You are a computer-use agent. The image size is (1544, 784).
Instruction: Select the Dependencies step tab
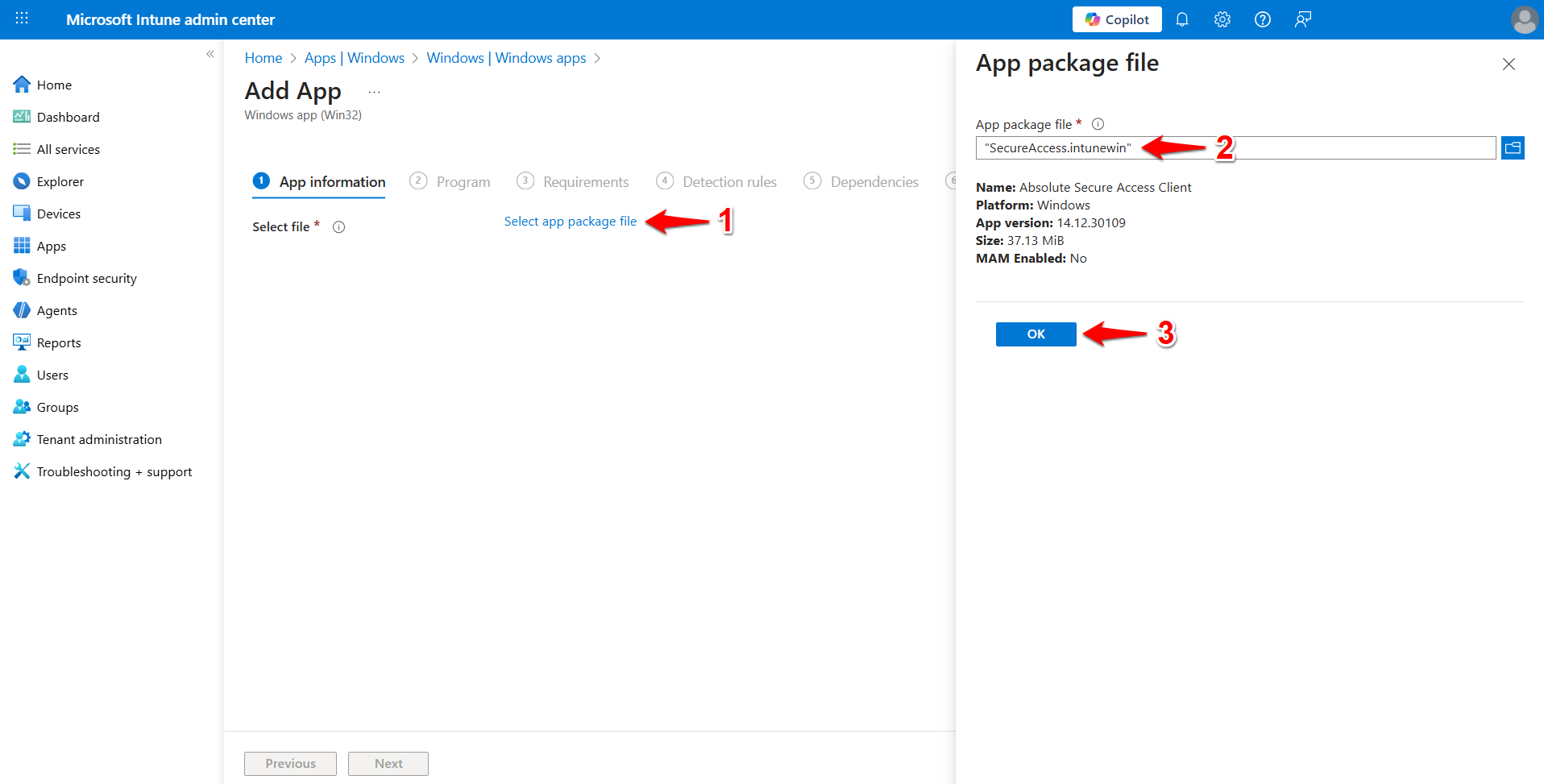coord(861,182)
